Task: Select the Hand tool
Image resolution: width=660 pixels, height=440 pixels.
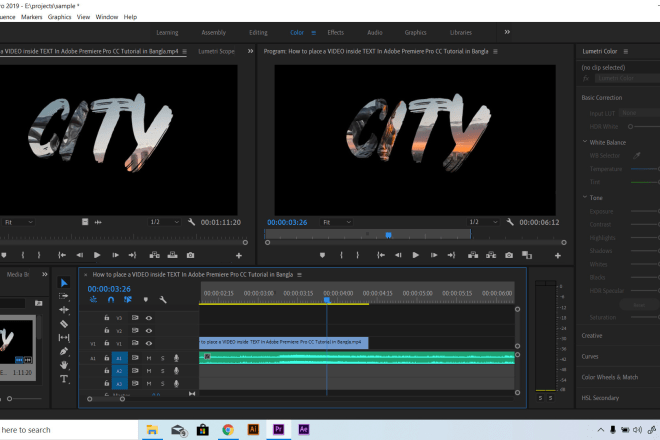Action: pos(64,365)
